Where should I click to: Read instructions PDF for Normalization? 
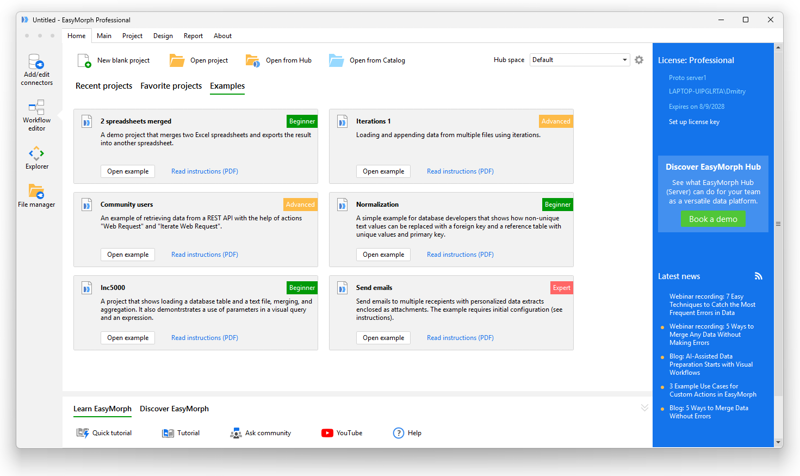click(460, 255)
